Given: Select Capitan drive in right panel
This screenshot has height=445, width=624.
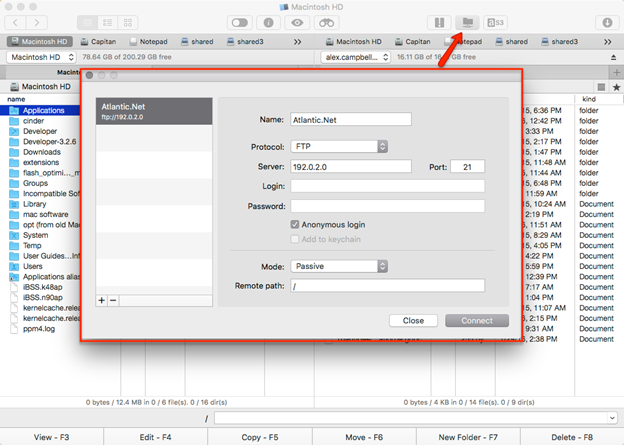Looking at the screenshot, I should [x=413, y=41].
